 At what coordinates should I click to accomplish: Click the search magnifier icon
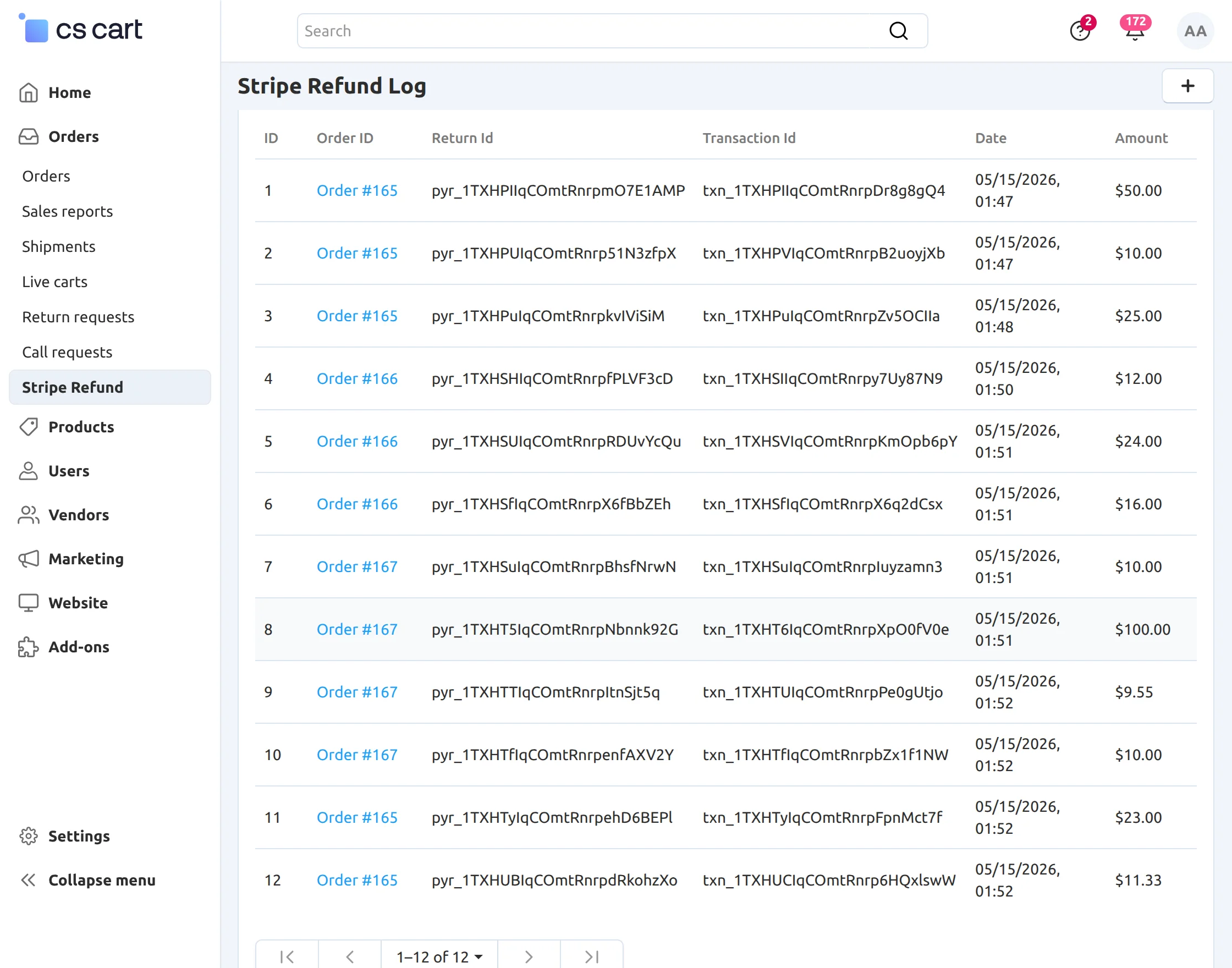(x=898, y=31)
